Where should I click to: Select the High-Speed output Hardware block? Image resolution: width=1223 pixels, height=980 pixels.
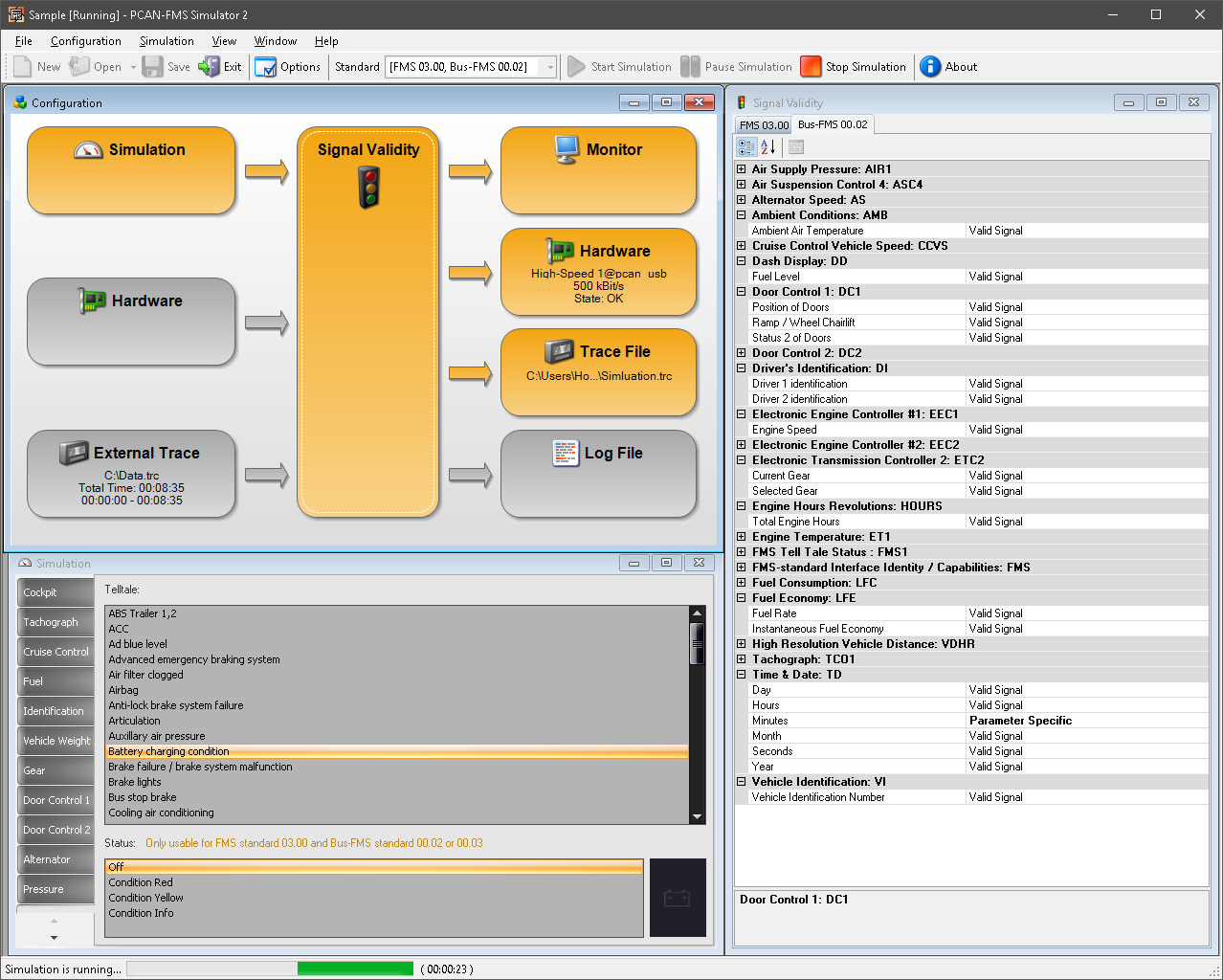599,272
